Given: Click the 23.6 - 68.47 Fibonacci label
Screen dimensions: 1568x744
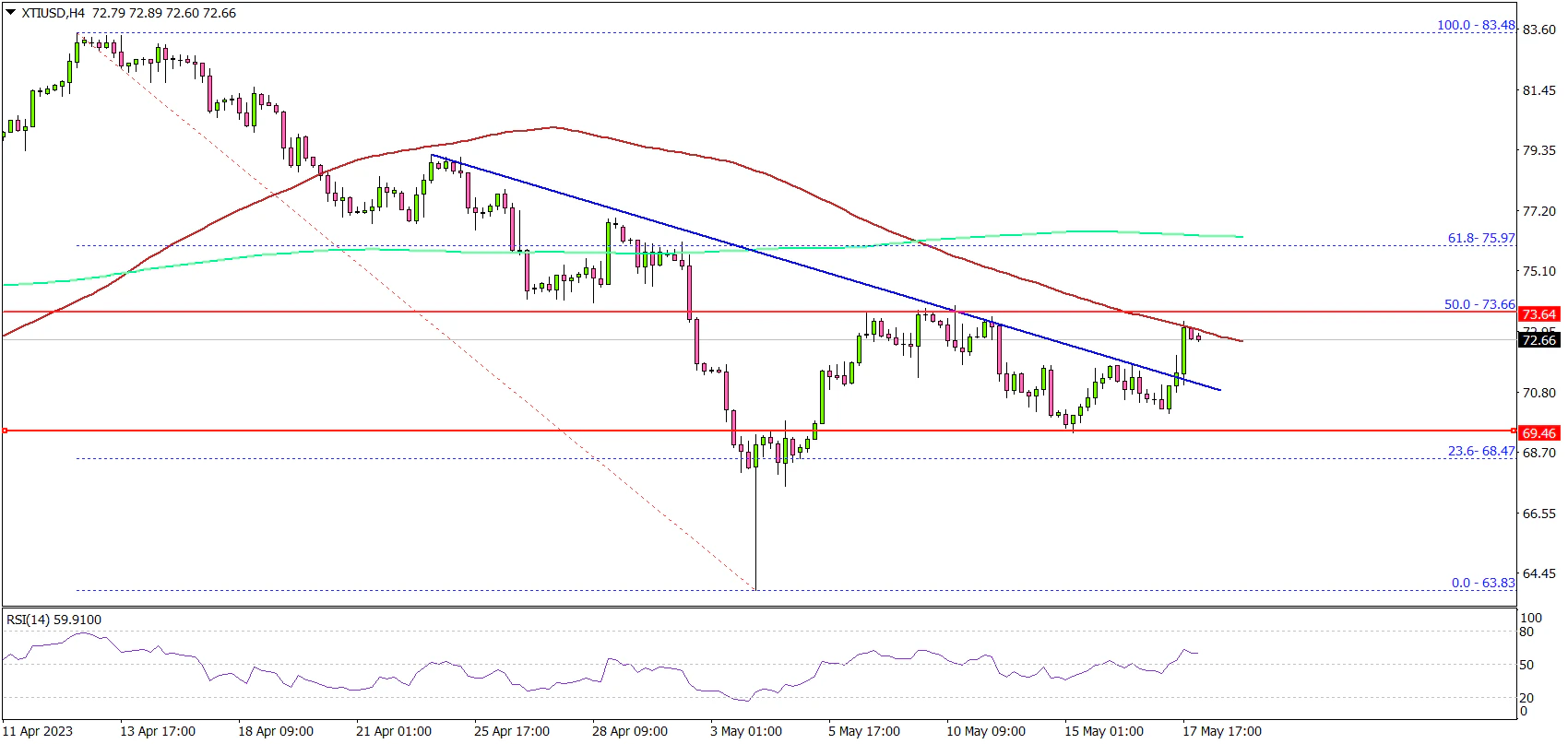Looking at the screenshot, I should click(1480, 451).
